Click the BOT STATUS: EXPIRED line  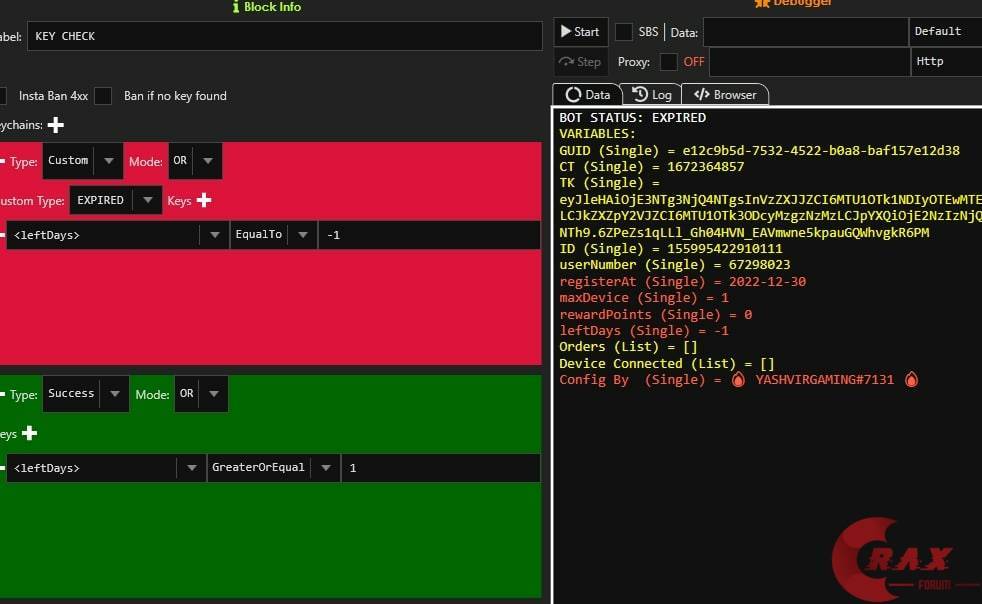pyautogui.click(x=633, y=118)
